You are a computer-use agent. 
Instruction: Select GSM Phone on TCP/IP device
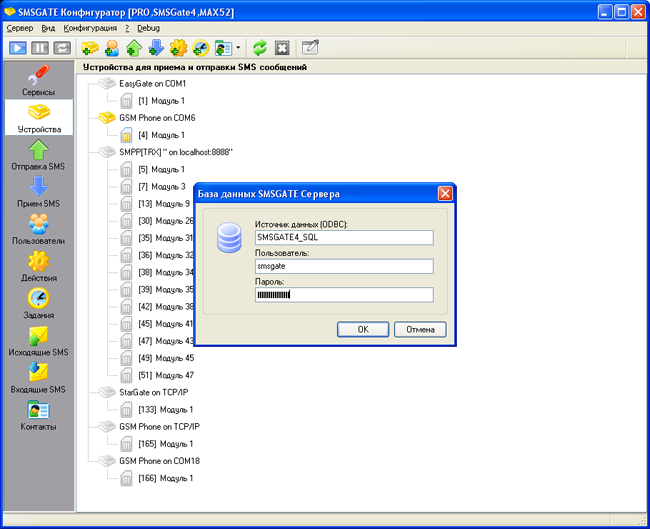[159, 427]
